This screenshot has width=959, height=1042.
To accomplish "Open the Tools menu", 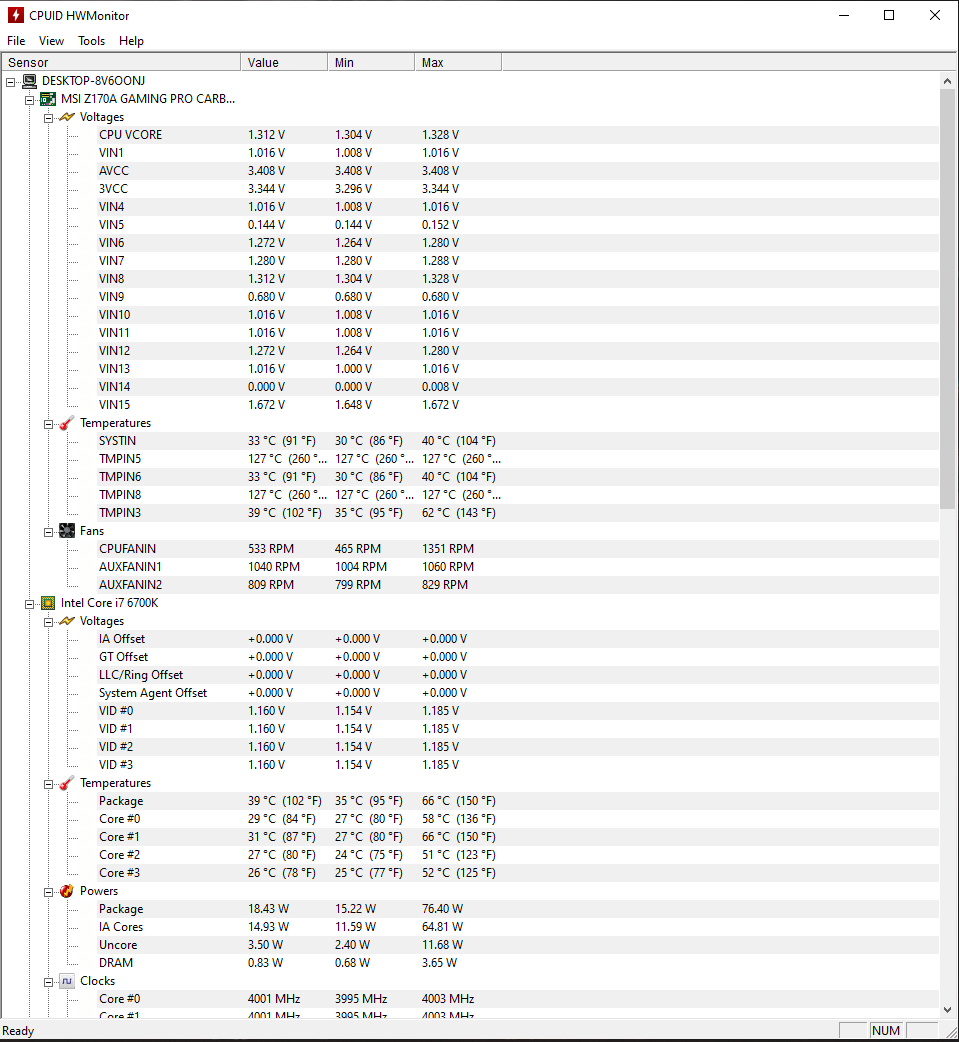I will [x=91, y=41].
